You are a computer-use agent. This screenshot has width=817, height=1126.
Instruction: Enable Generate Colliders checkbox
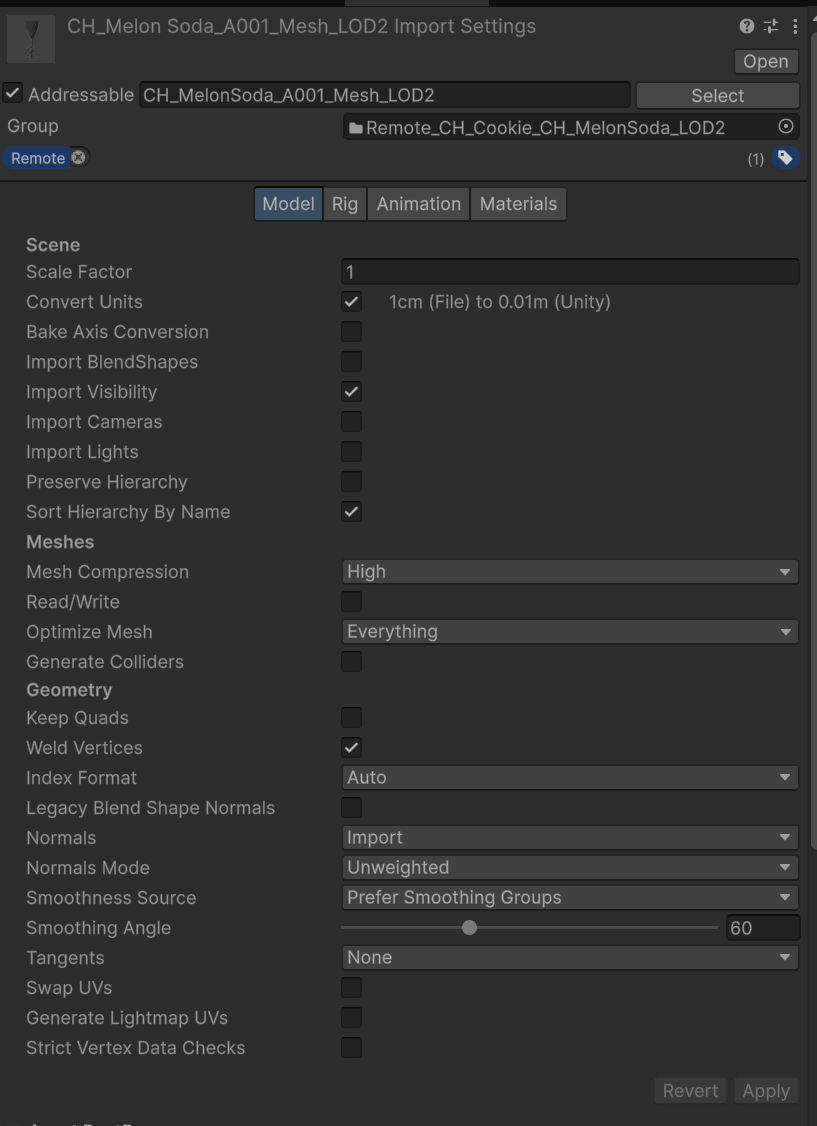pyautogui.click(x=351, y=662)
